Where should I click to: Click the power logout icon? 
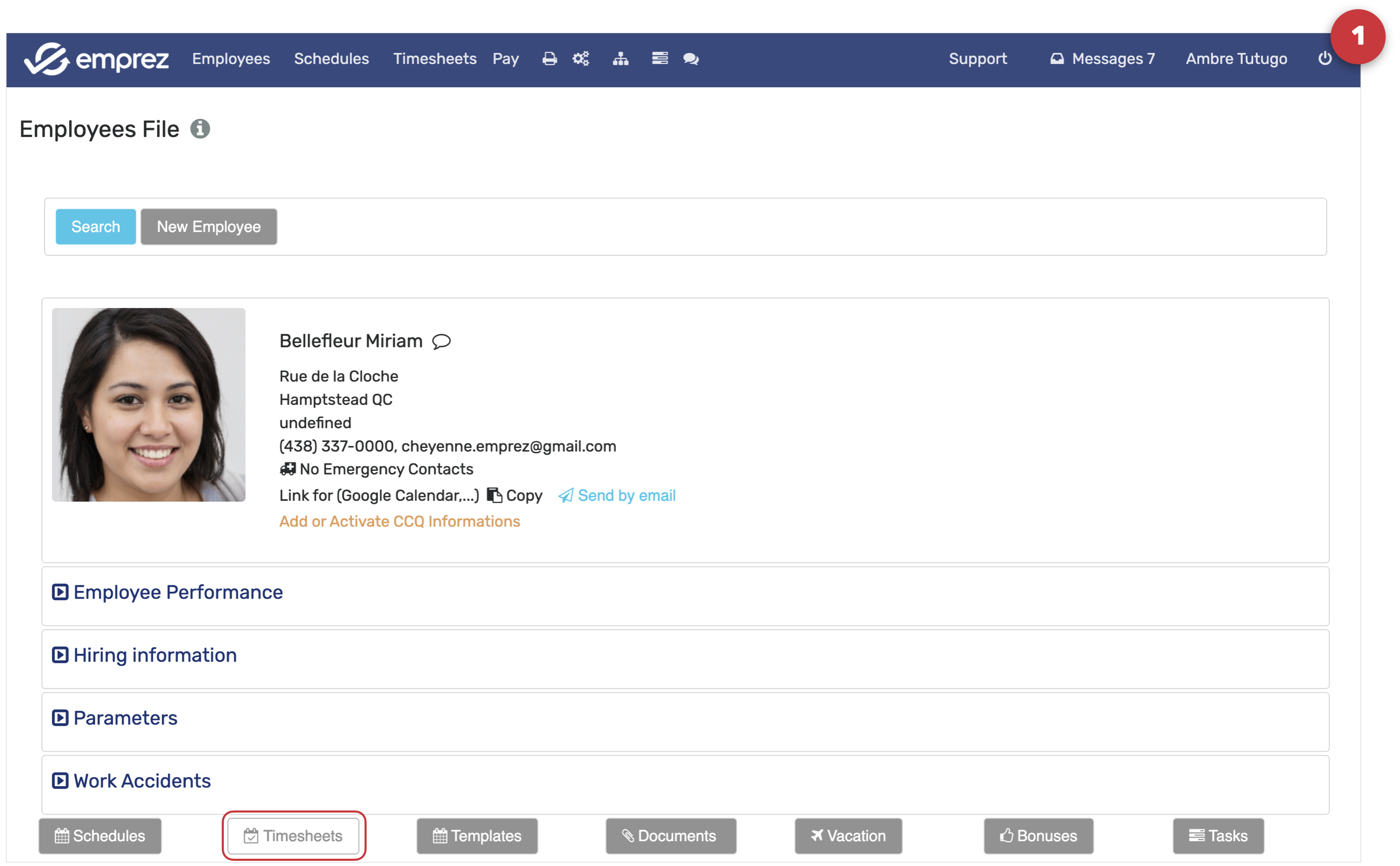pos(1324,59)
